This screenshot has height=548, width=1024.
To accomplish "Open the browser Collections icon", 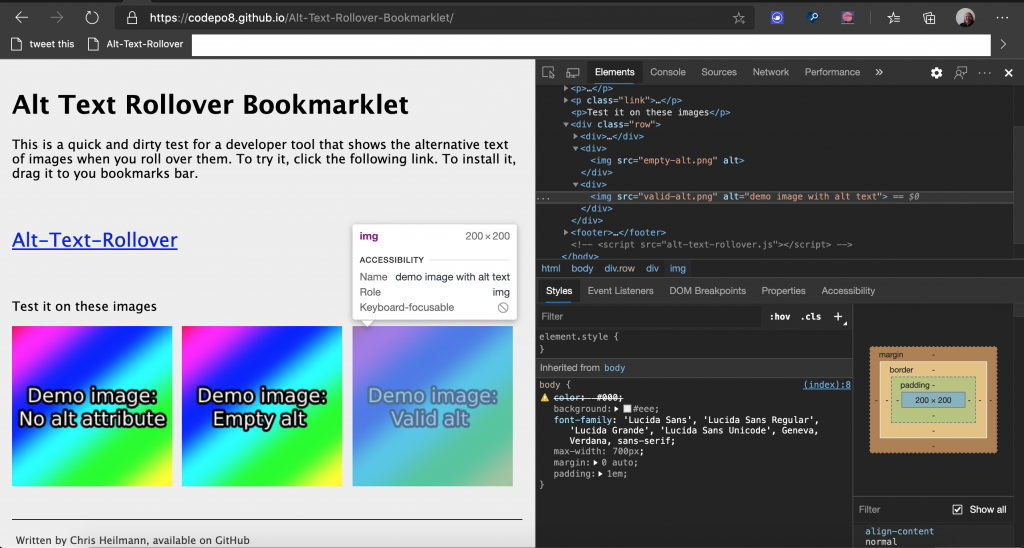I will click(929, 18).
